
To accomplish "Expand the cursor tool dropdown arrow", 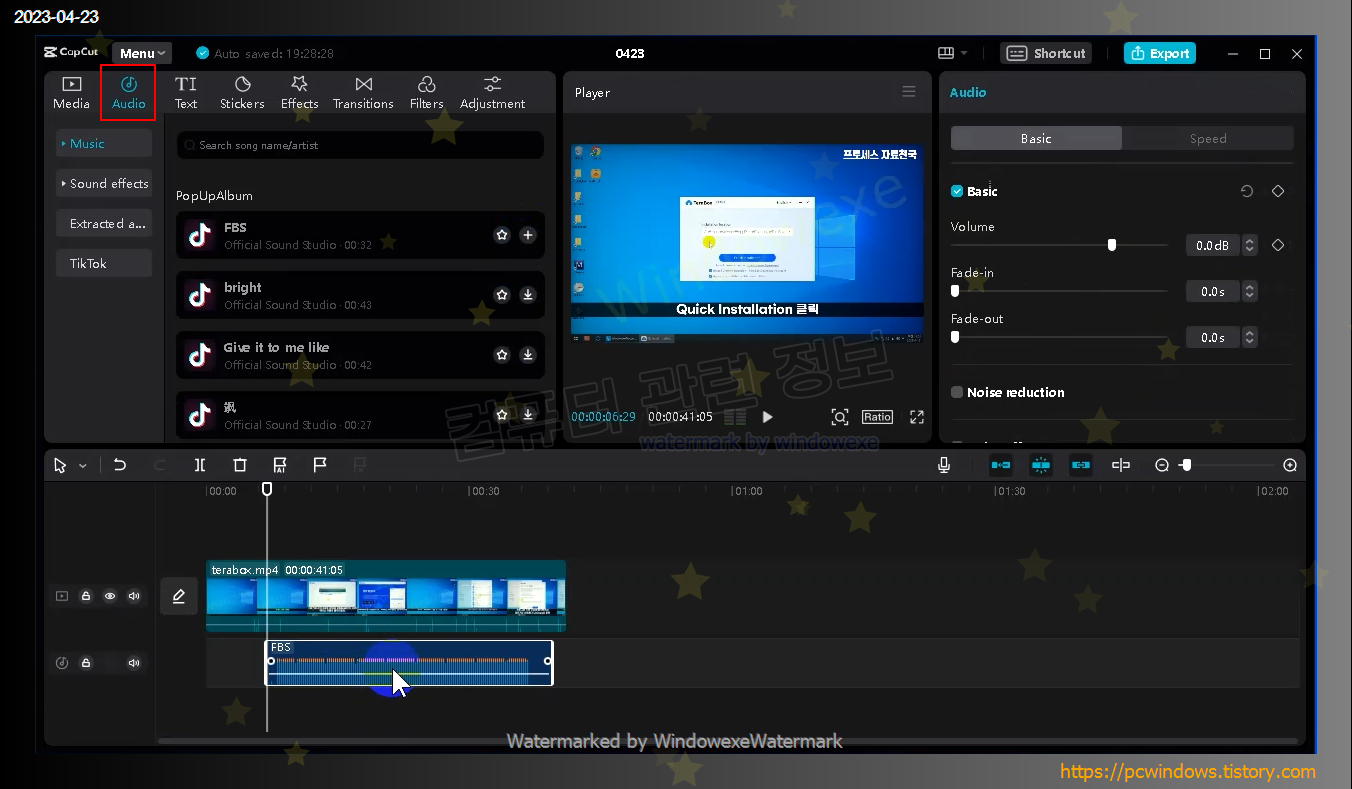I will (x=83, y=466).
